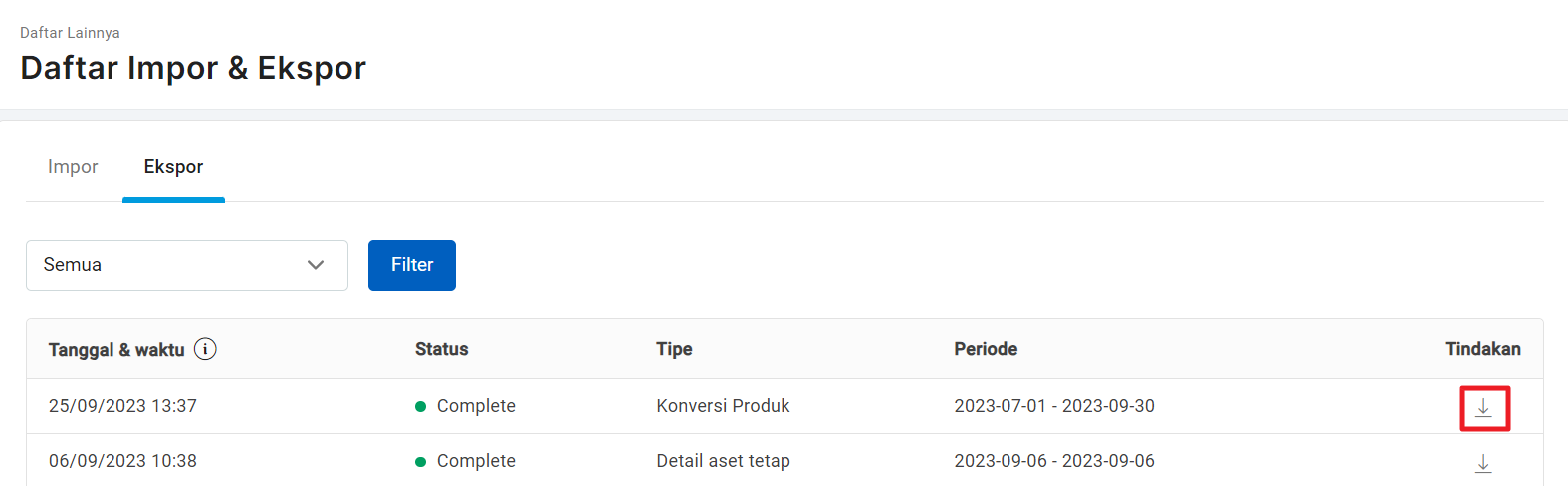The width and height of the screenshot is (1568, 486).
Task: Download the Detail aset tetap export
Action: tap(1483, 463)
